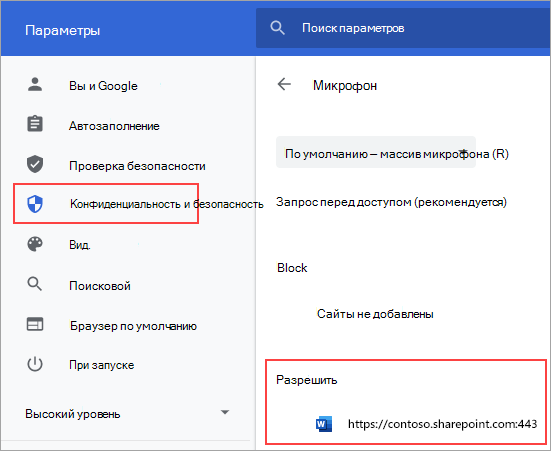Open the Поисковой search engine section

tap(100, 286)
